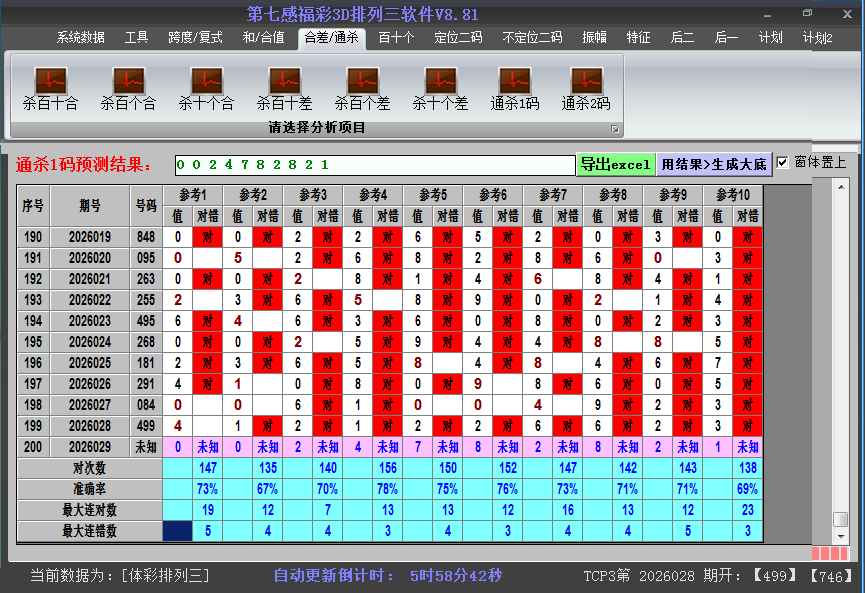This screenshot has height=593, width=865.
Task: Select the 杀十个差 analysis icon
Action: (440, 85)
